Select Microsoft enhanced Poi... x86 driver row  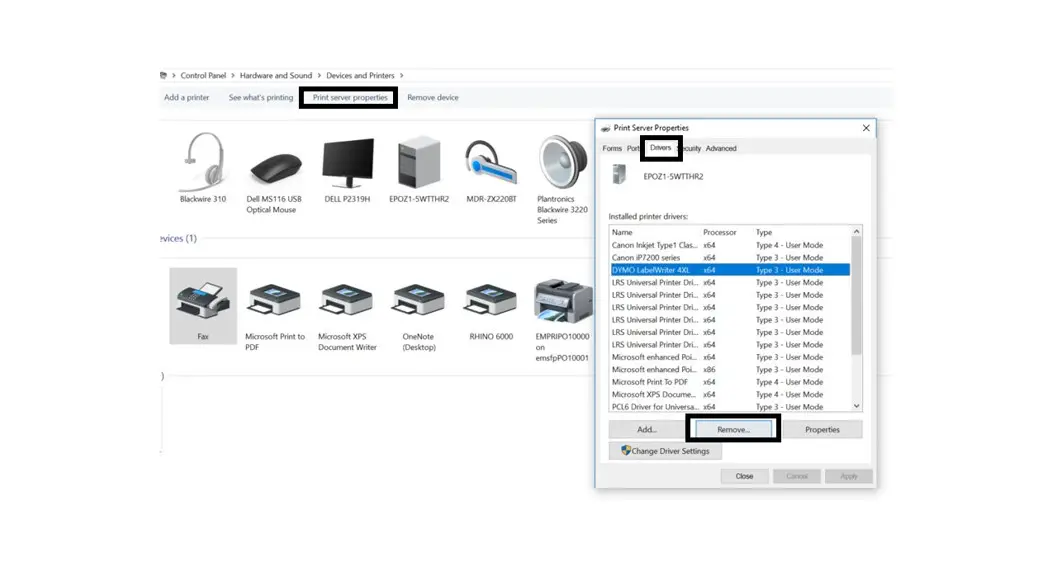(730, 369)
